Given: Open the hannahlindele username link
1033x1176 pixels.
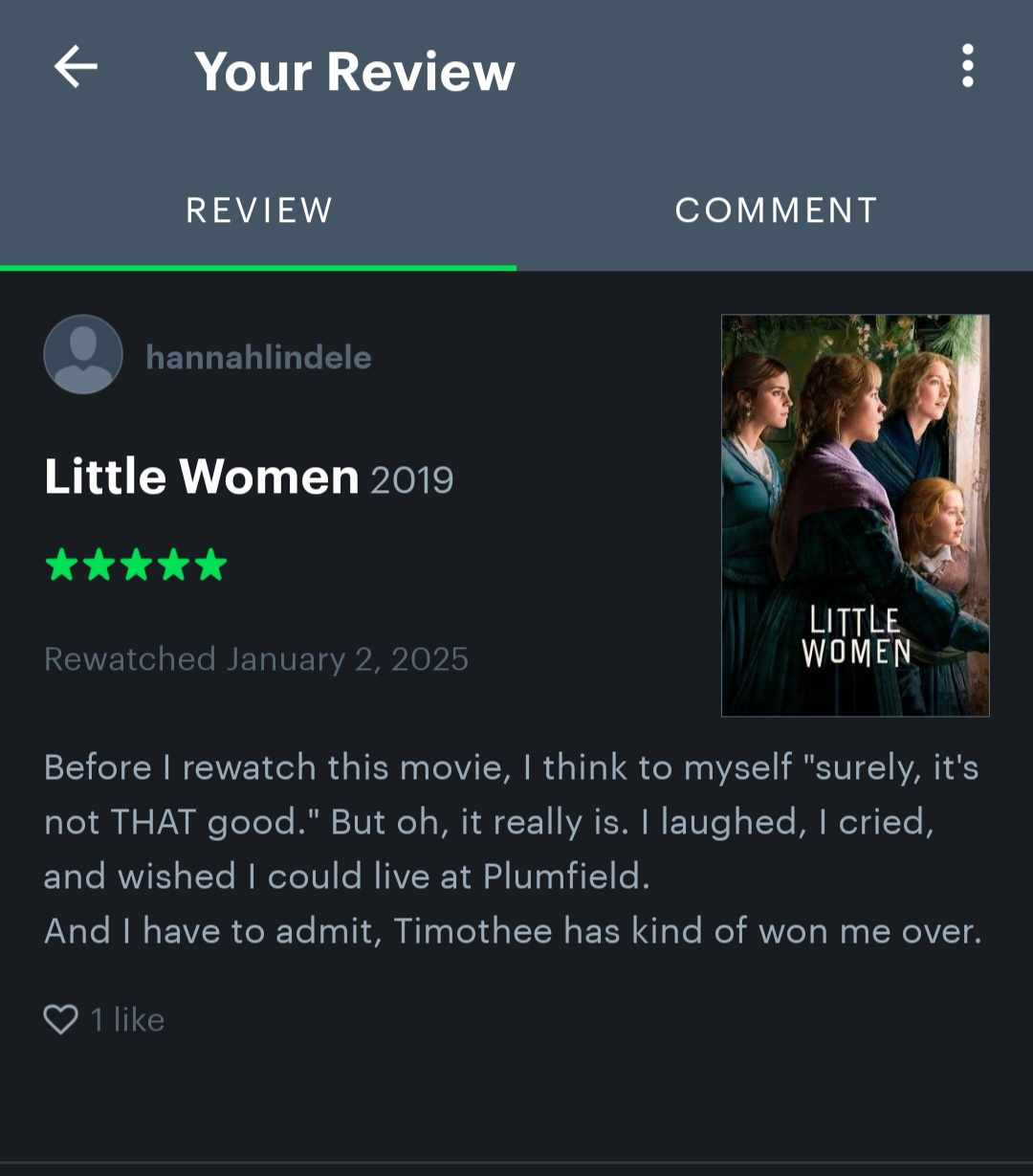Looking at the screenshot, I should tap(258, 357).
